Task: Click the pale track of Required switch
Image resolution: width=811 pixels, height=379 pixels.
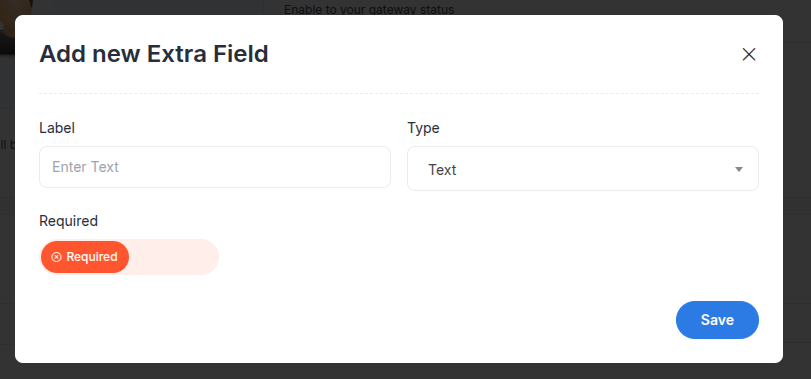Action: click(x=174, y=257)
